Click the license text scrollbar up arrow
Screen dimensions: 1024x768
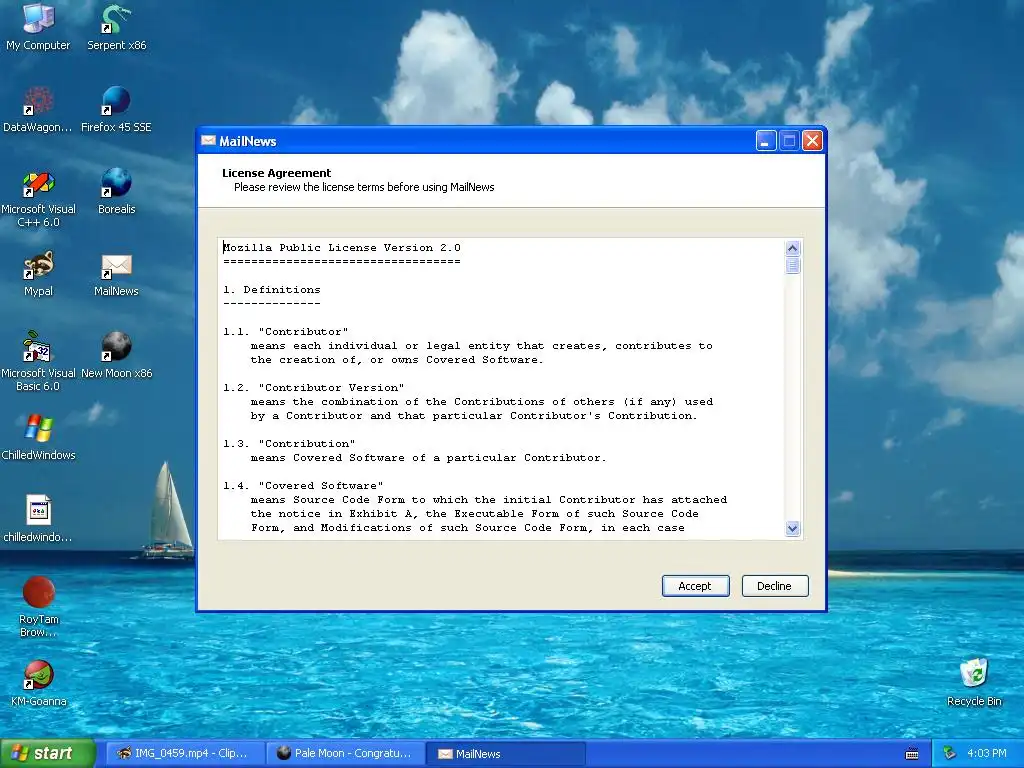[x=792, y=248]
